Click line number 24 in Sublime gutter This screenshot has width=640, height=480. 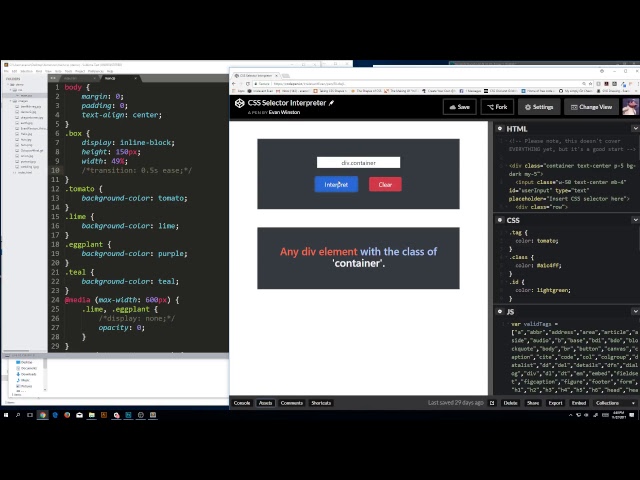(x=55, y=300)
